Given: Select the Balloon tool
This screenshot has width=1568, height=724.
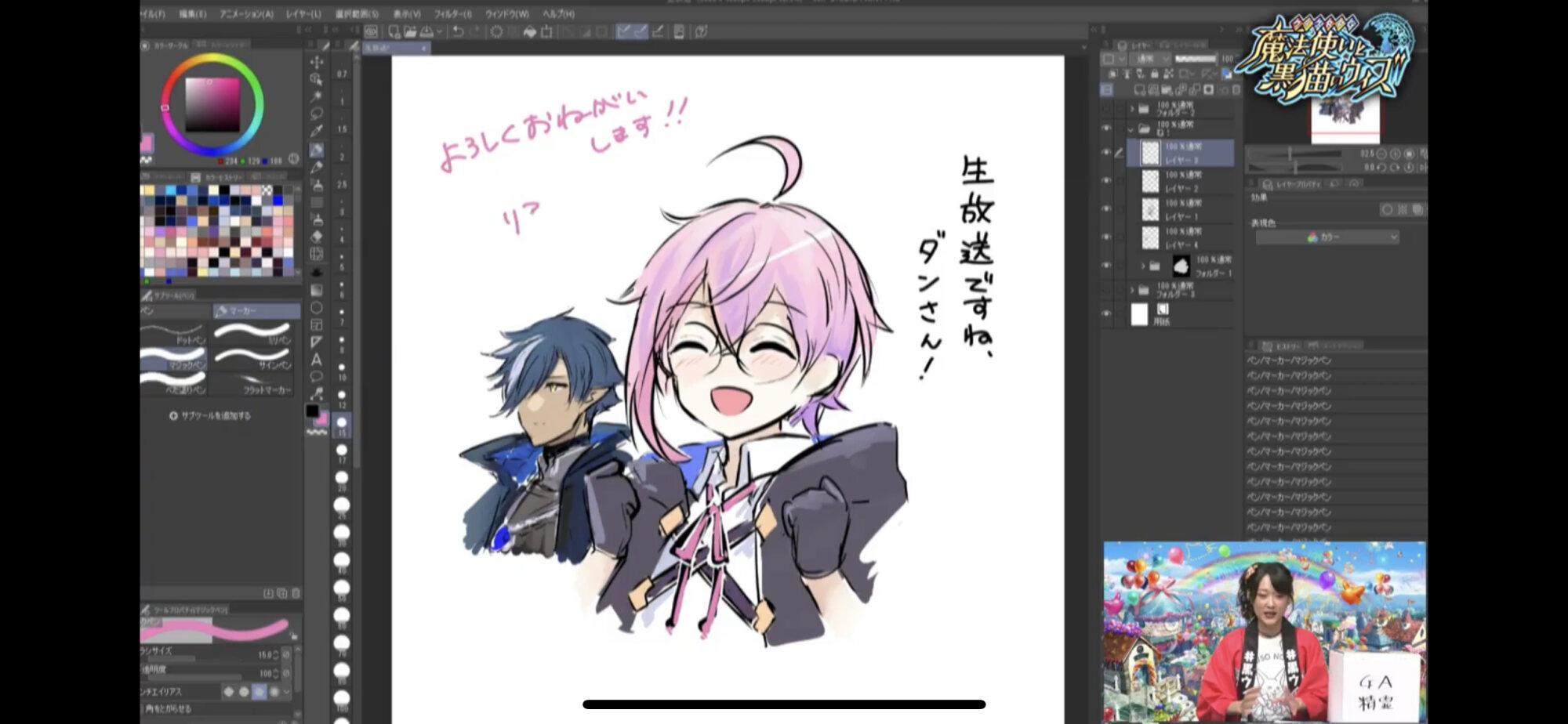Looking at the screenshot, I should 317,377.
